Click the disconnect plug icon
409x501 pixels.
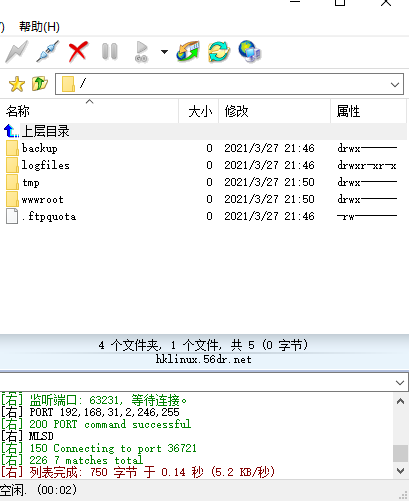[47, 52]
